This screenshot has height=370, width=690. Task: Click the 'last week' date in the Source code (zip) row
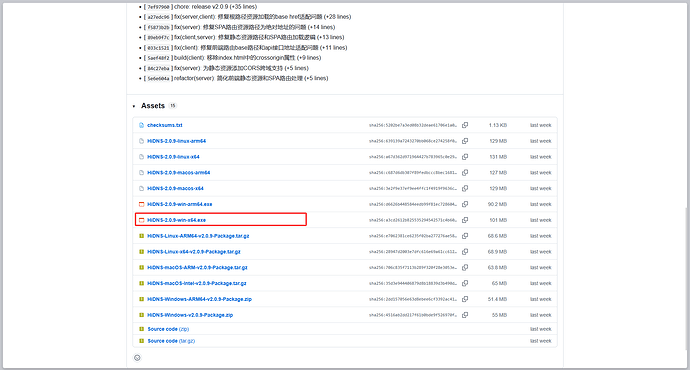tap(540, 329)
